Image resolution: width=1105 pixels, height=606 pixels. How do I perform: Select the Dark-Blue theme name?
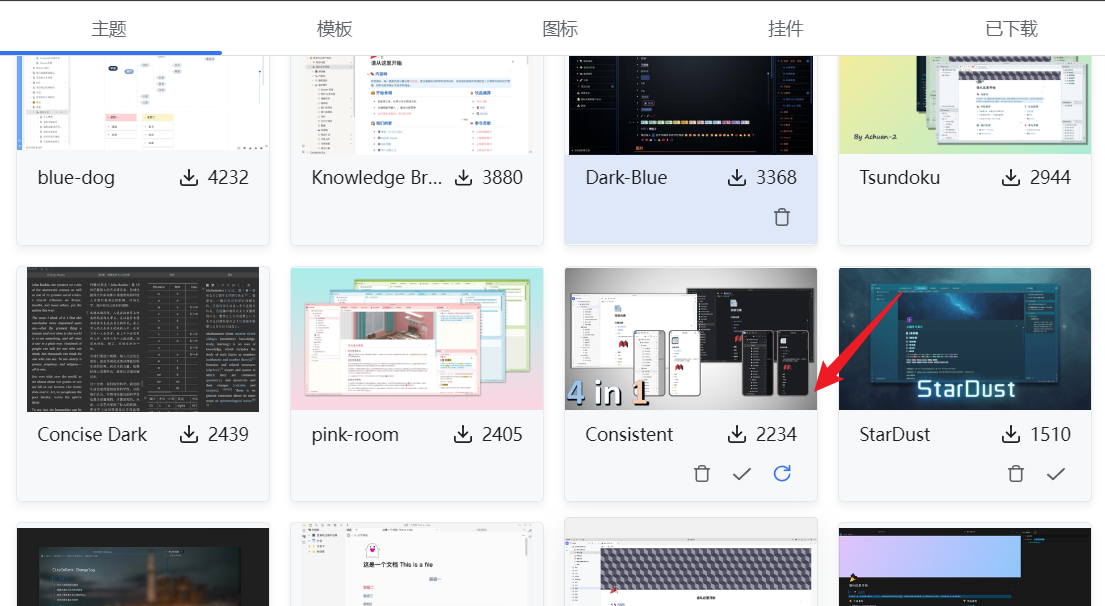pyautogui.click(x=626, y=178)
